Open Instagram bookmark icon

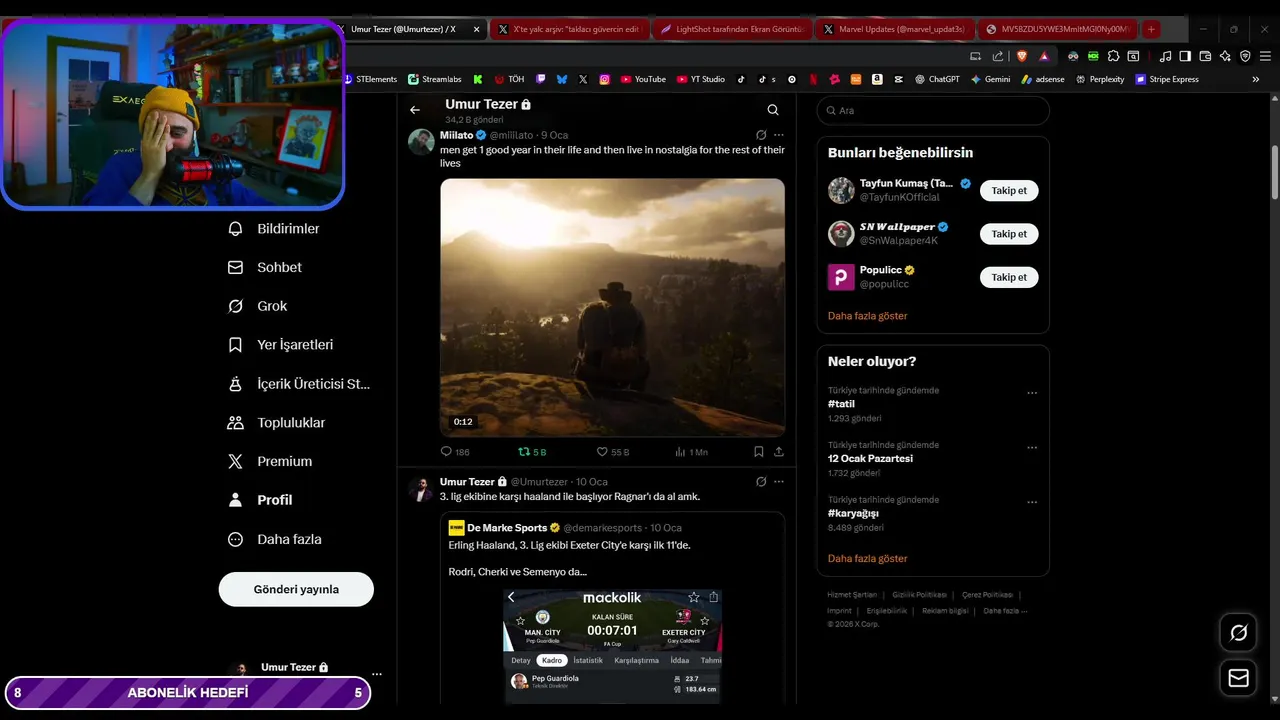(x=604, y=79)
